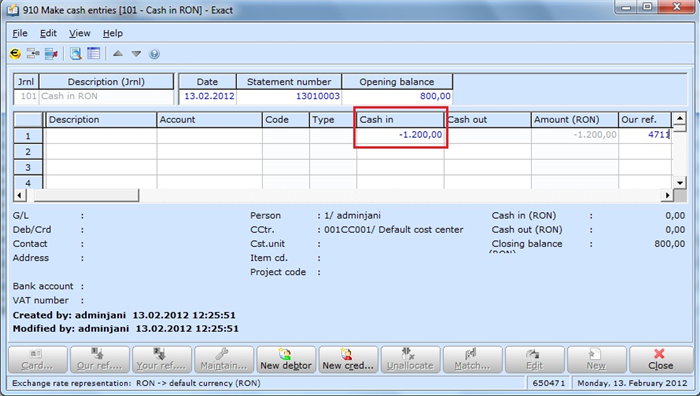
Task: Click the 'Modified by: adminjani' line
Action: tap(125, 329)
